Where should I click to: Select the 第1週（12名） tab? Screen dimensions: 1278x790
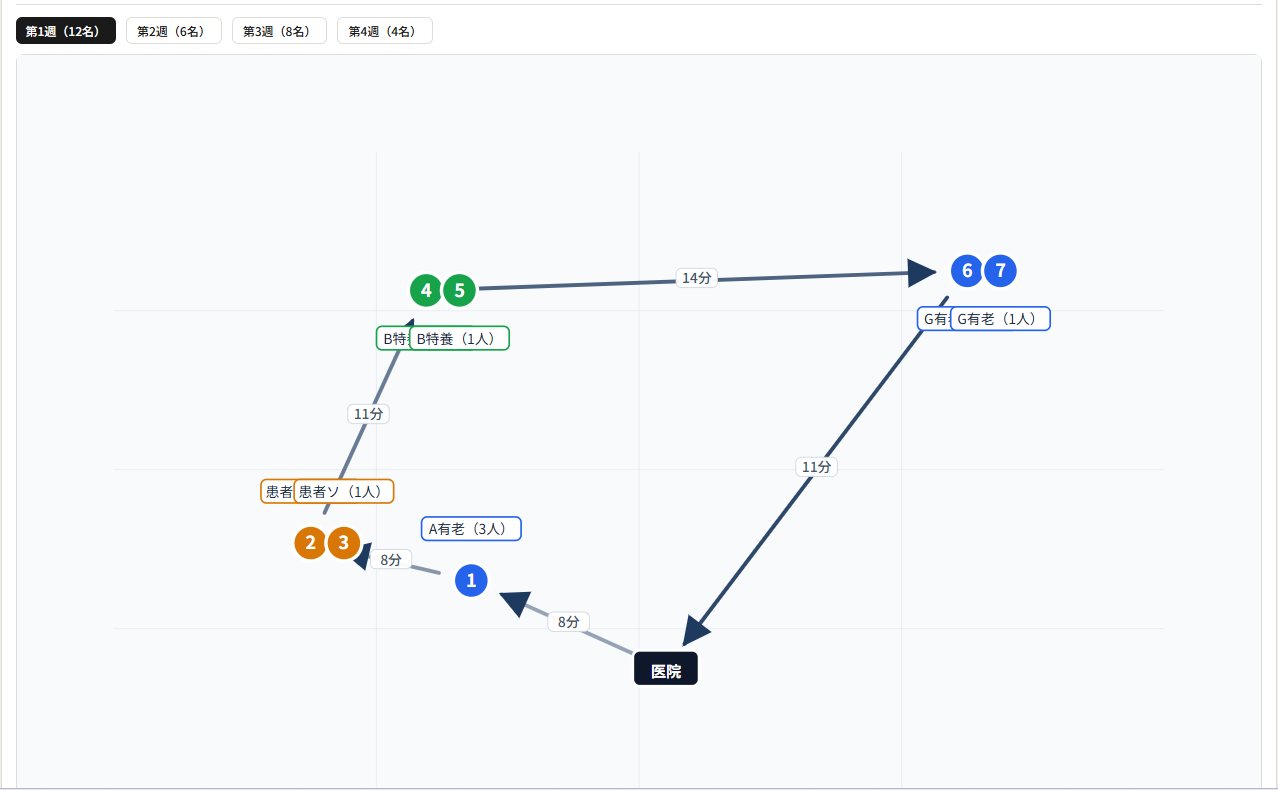[66, 31]
